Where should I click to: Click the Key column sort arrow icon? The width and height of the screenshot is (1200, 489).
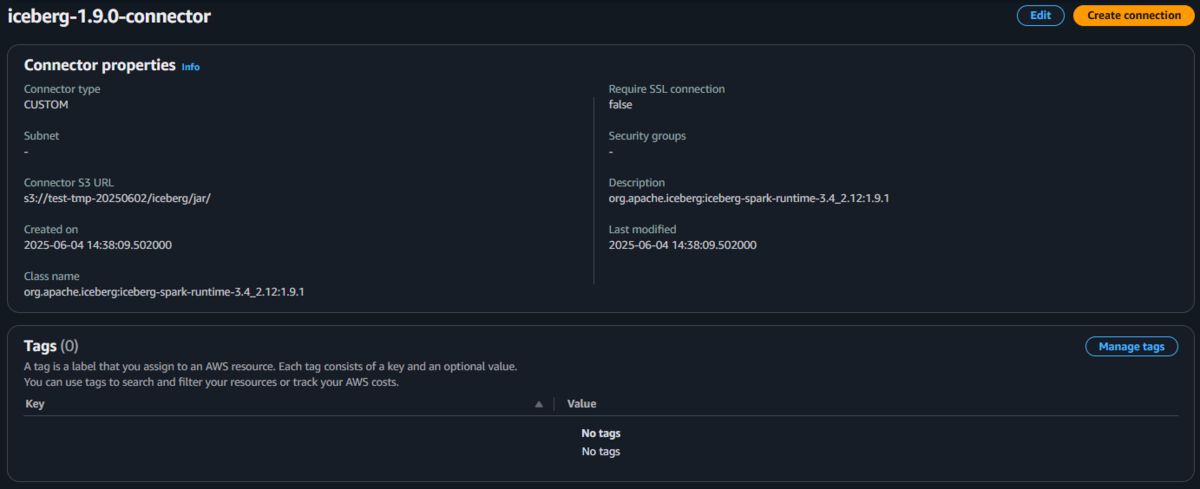(x=539, y=404)
